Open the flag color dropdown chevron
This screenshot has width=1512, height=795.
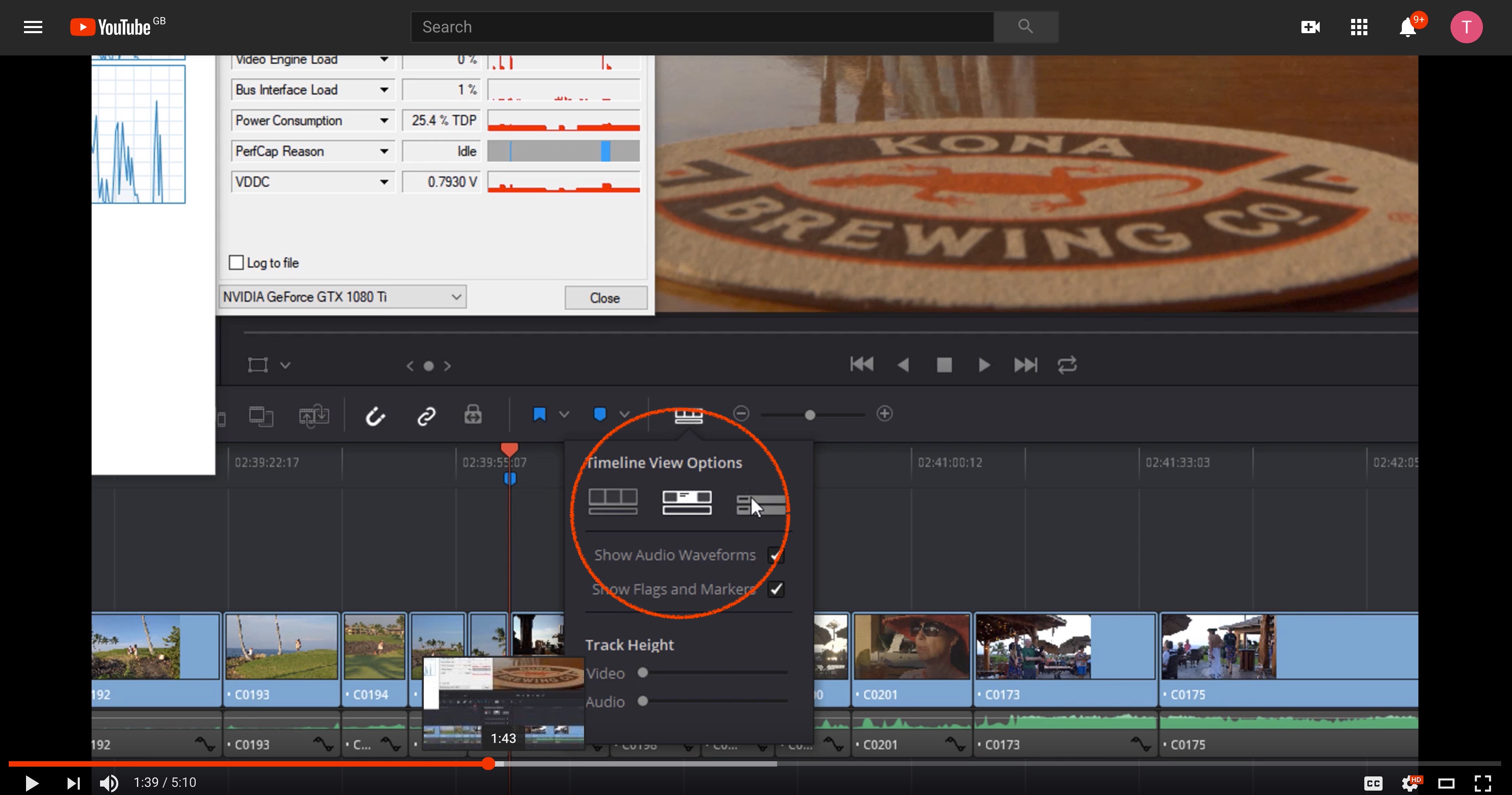tap(564, 414)
